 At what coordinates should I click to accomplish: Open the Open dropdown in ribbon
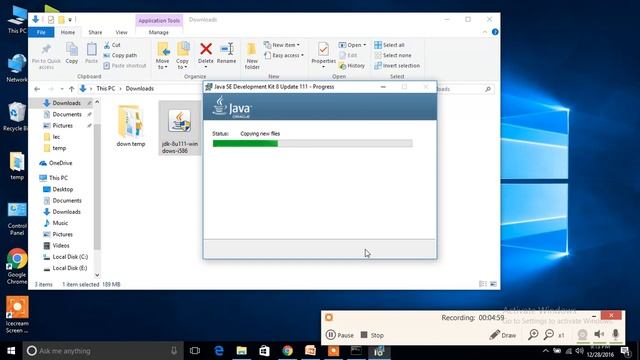click(x=353, y=45)
